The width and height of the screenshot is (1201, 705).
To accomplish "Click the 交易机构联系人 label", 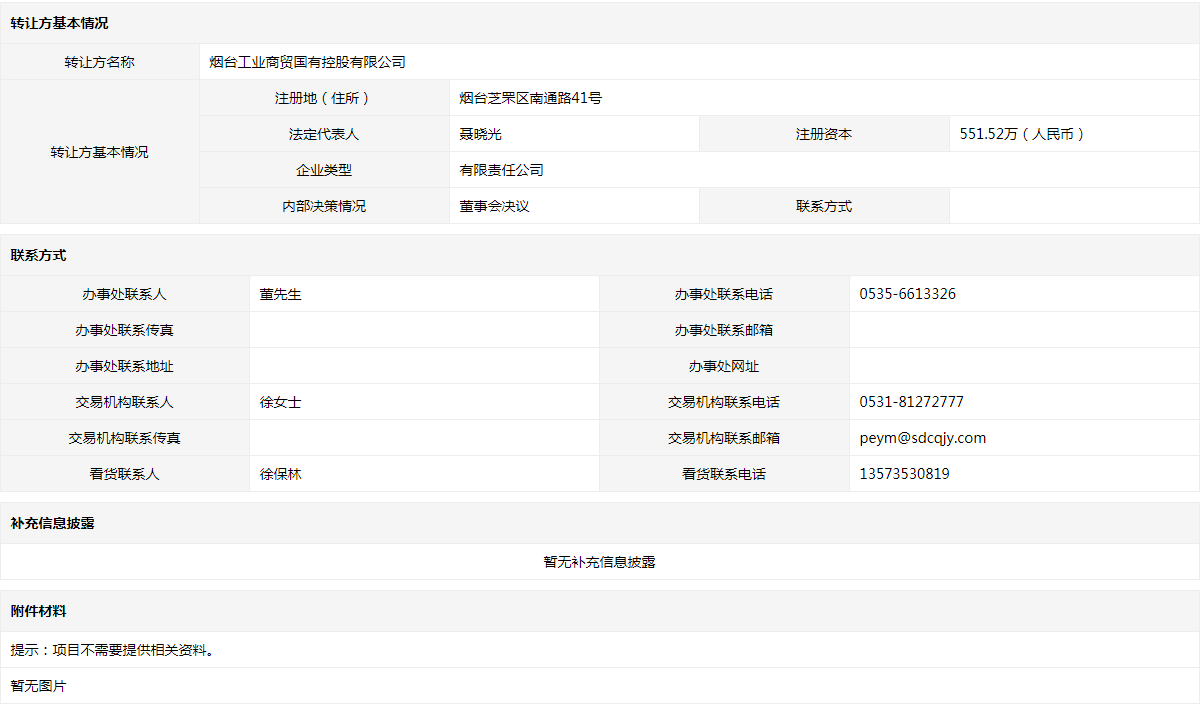I will click(125, 402).
